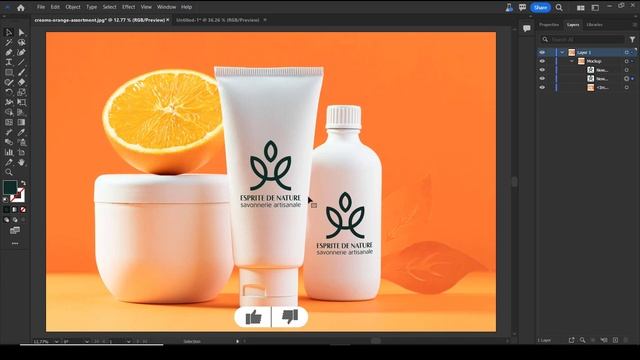Select the Free Transform tool

(x=21, y=102)
